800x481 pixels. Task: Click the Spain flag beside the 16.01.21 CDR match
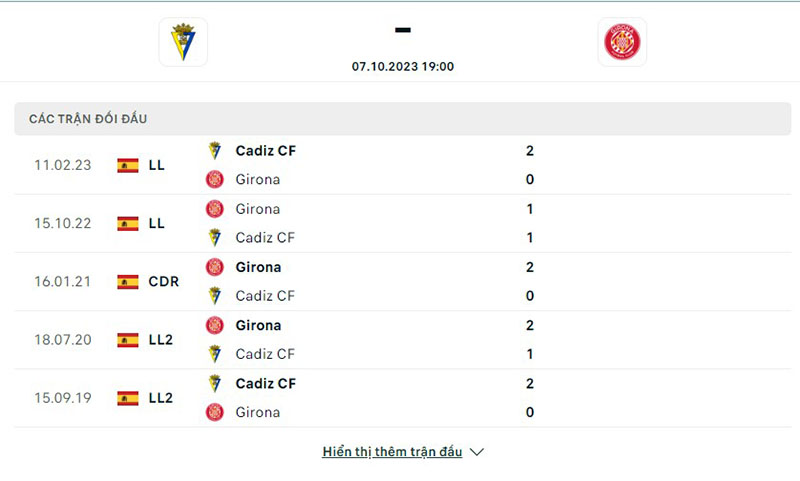[128, 282]
